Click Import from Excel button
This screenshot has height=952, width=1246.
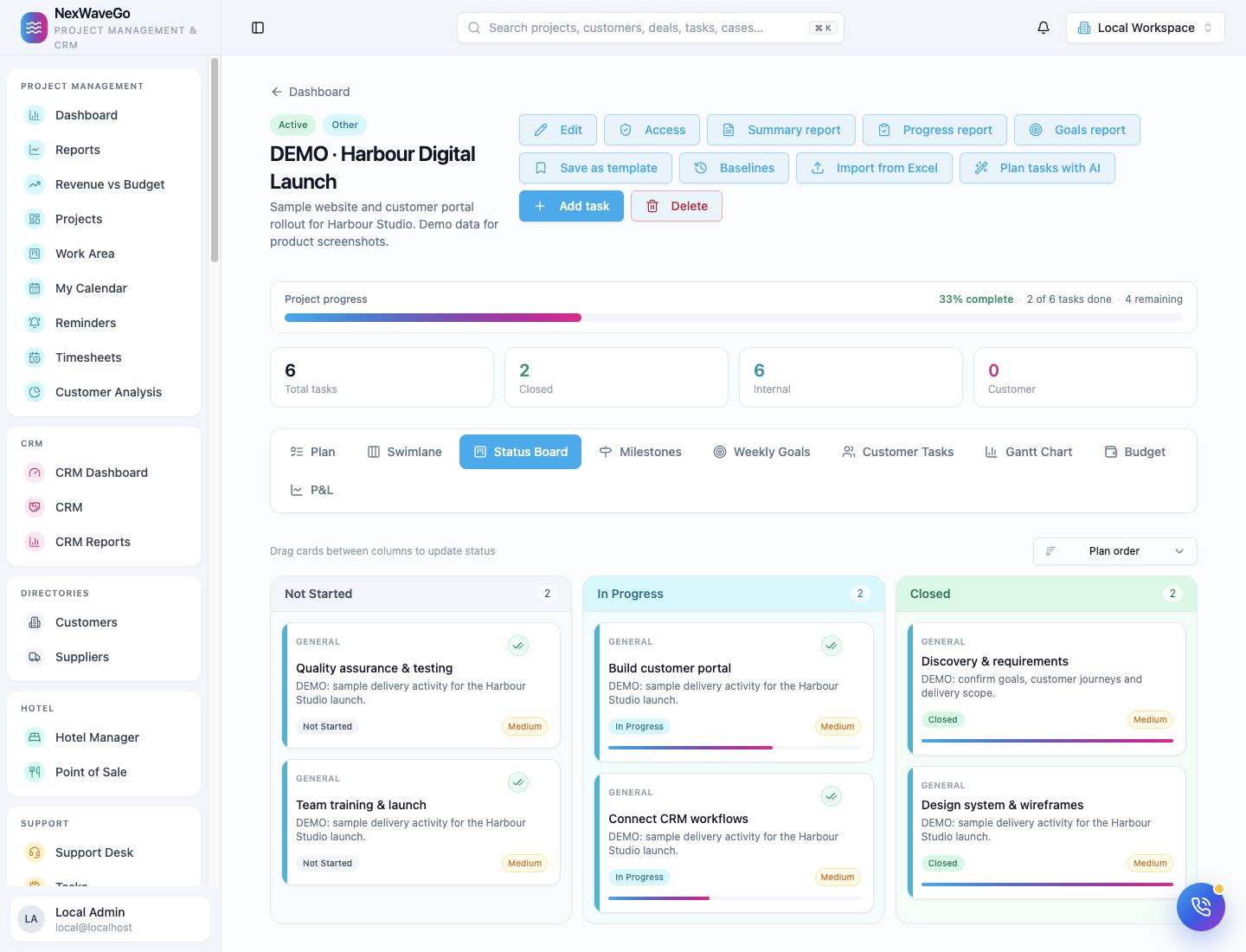pos(874,168)
